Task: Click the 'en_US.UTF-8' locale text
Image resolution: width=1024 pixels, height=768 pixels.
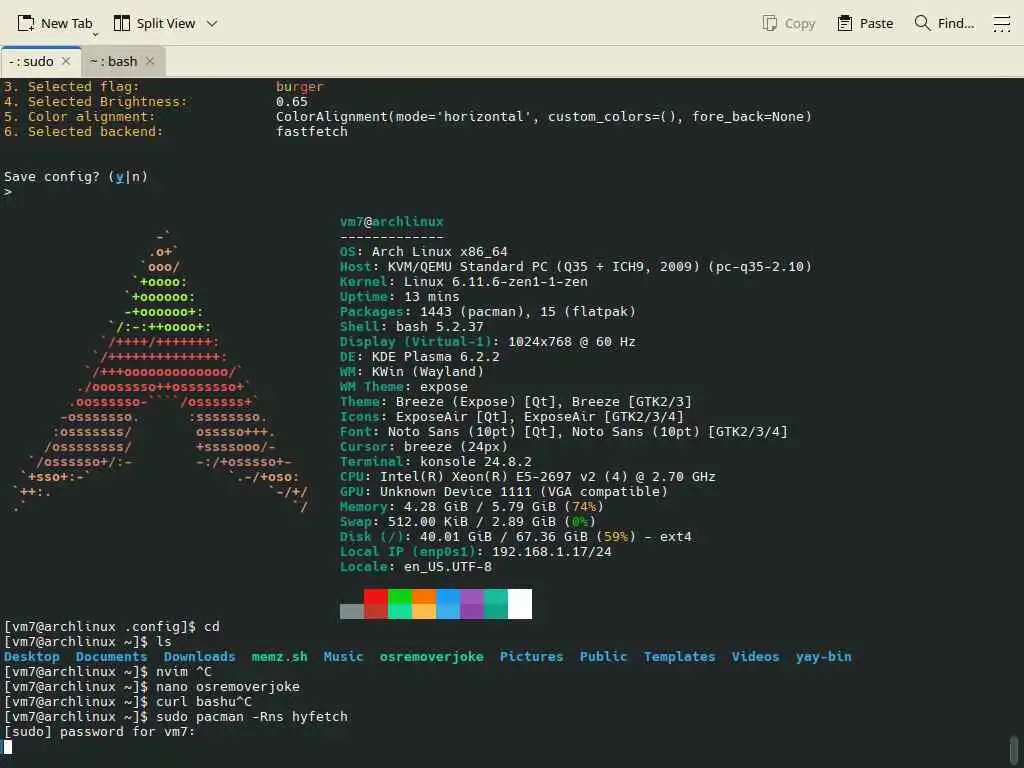Action: click(448, 567)
